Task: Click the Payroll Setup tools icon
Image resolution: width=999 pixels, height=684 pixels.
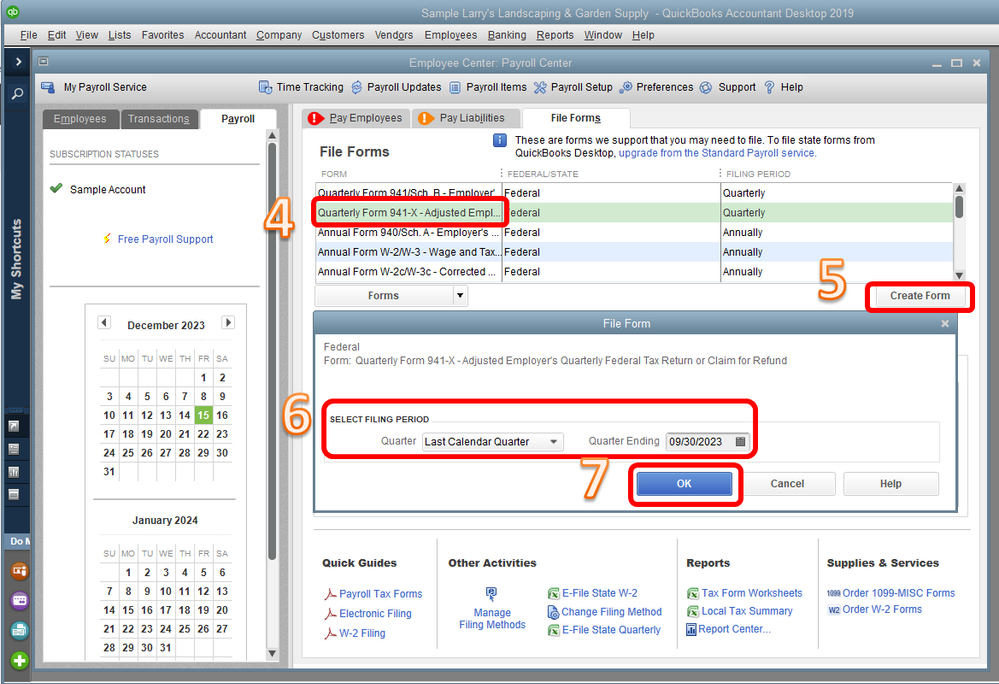Action: (x=540, y=87)
